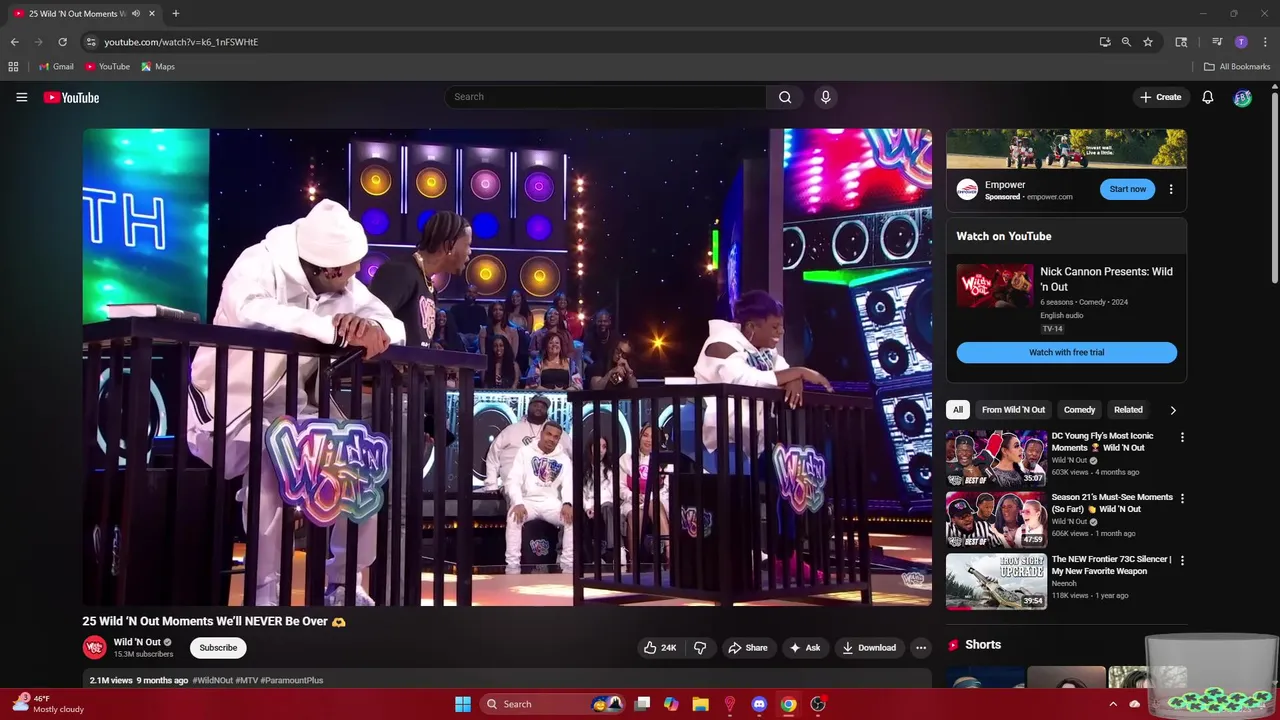1280x720 pixels.
Task: Click the magnifier search button
Action: tap(785, 97)
